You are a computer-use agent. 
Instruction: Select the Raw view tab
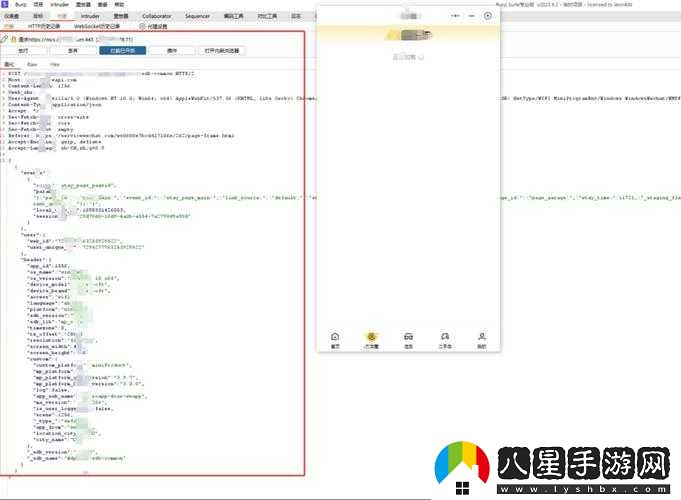32,64
